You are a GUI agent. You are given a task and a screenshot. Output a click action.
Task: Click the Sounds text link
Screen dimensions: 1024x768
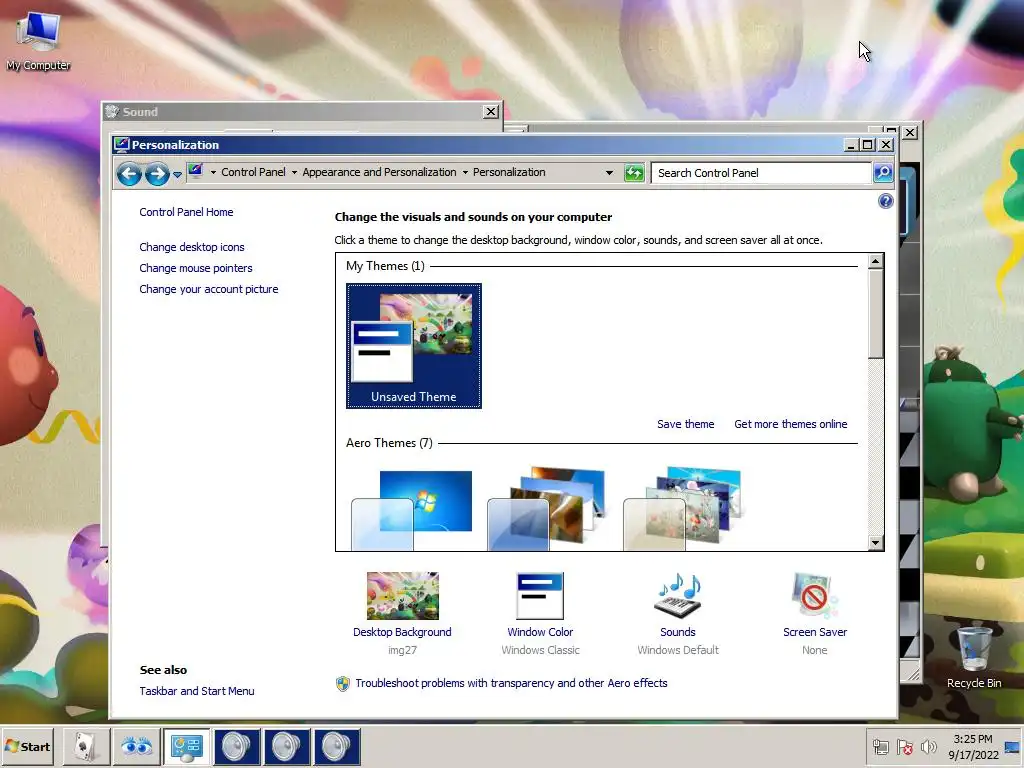[678, 632]
